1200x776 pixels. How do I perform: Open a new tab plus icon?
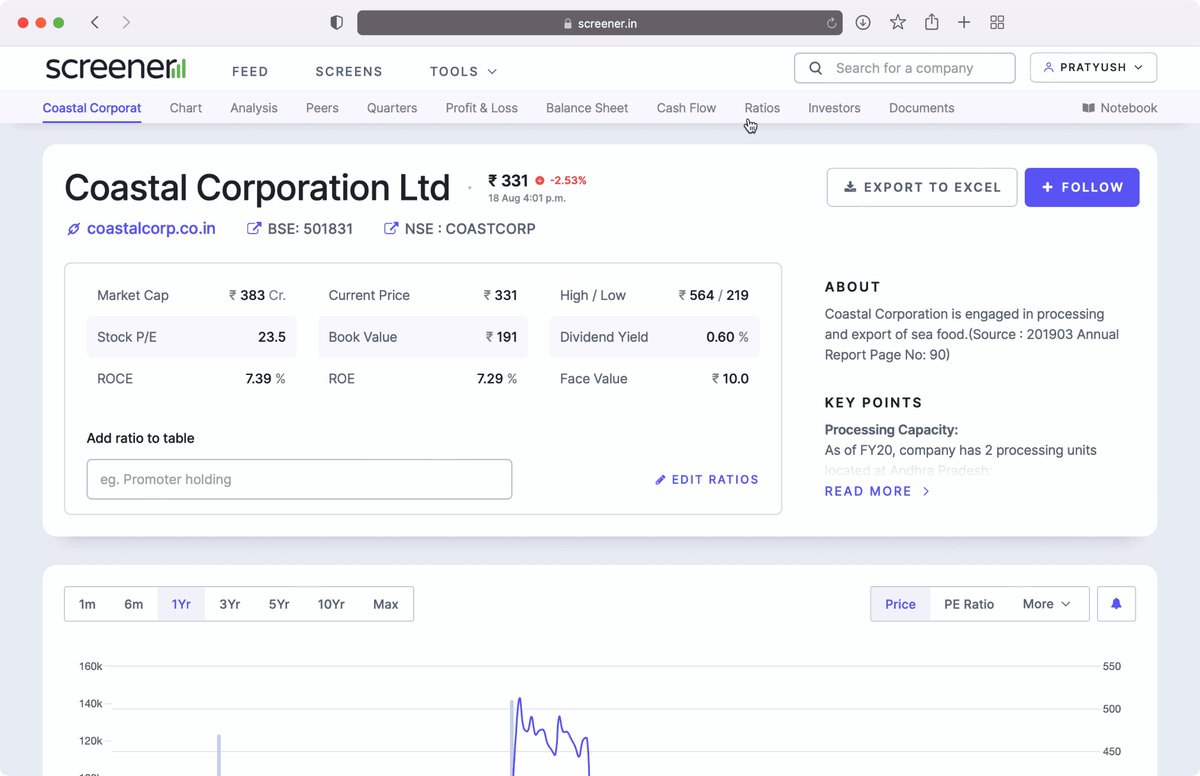coord(964,22)
